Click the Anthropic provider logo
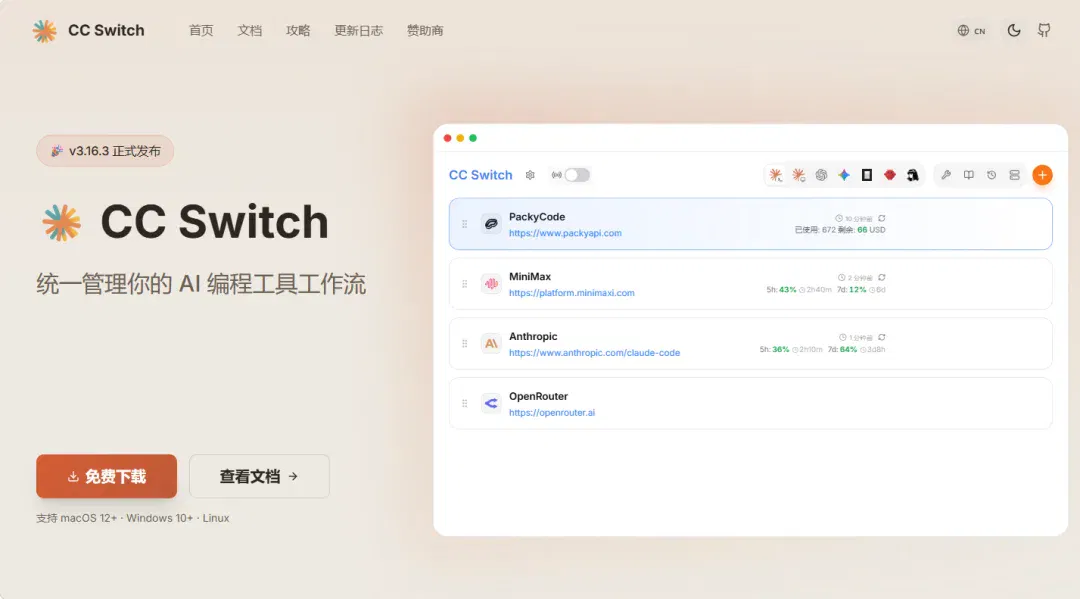 click(491, 344)
